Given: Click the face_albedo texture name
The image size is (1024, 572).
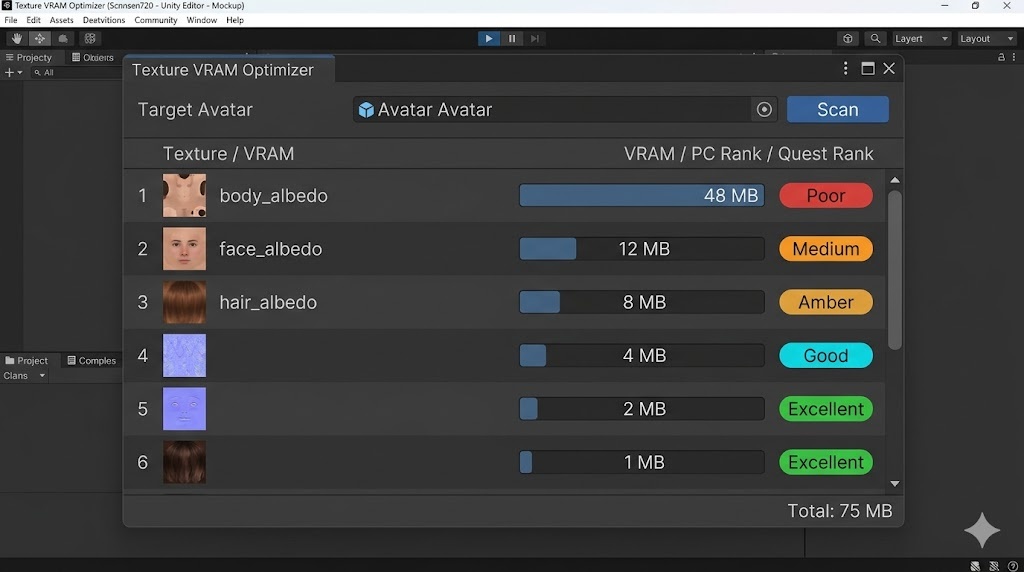Looking at the screenshot, I should (x=270, y=249).
